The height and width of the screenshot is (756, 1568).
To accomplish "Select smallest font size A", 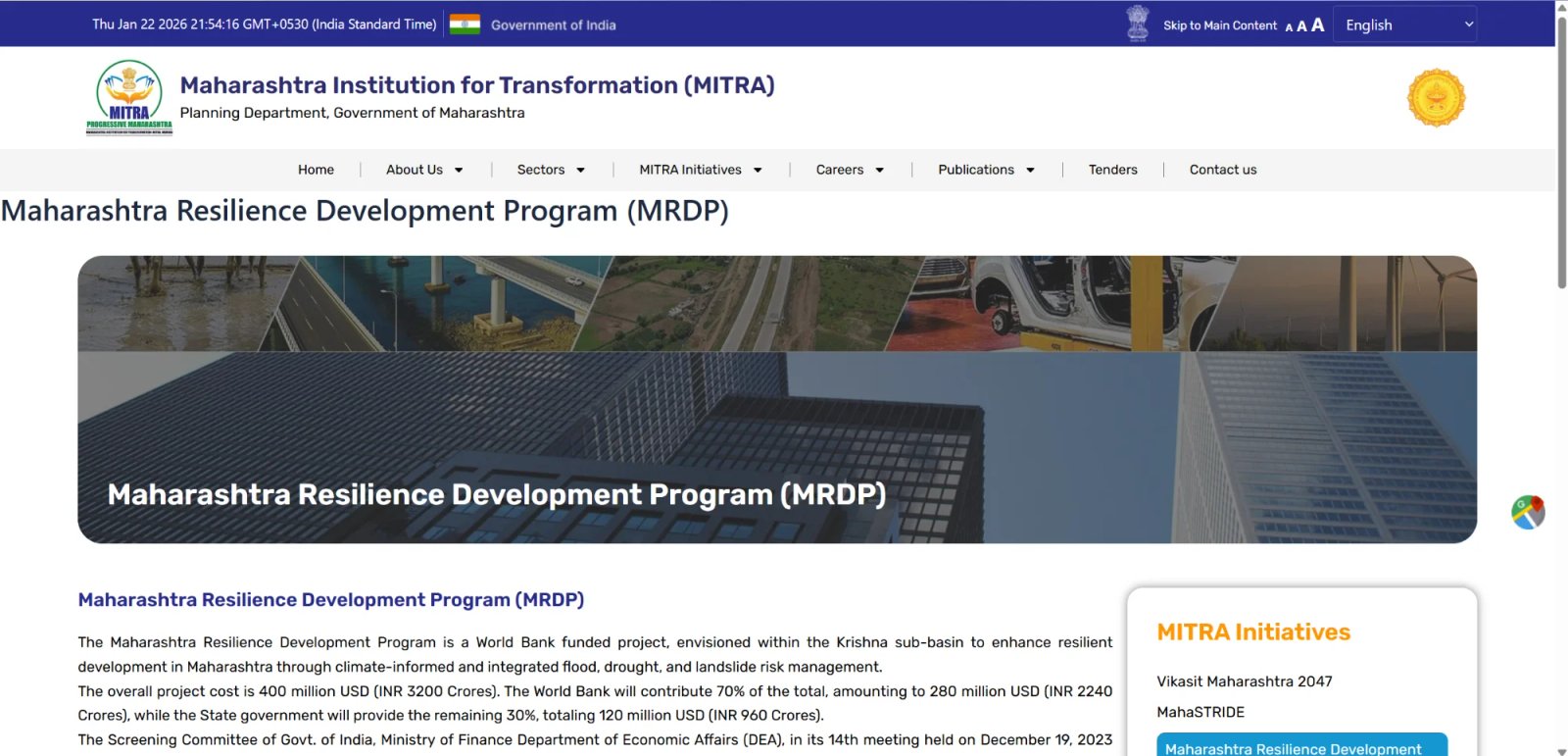I will (1289, 27).
